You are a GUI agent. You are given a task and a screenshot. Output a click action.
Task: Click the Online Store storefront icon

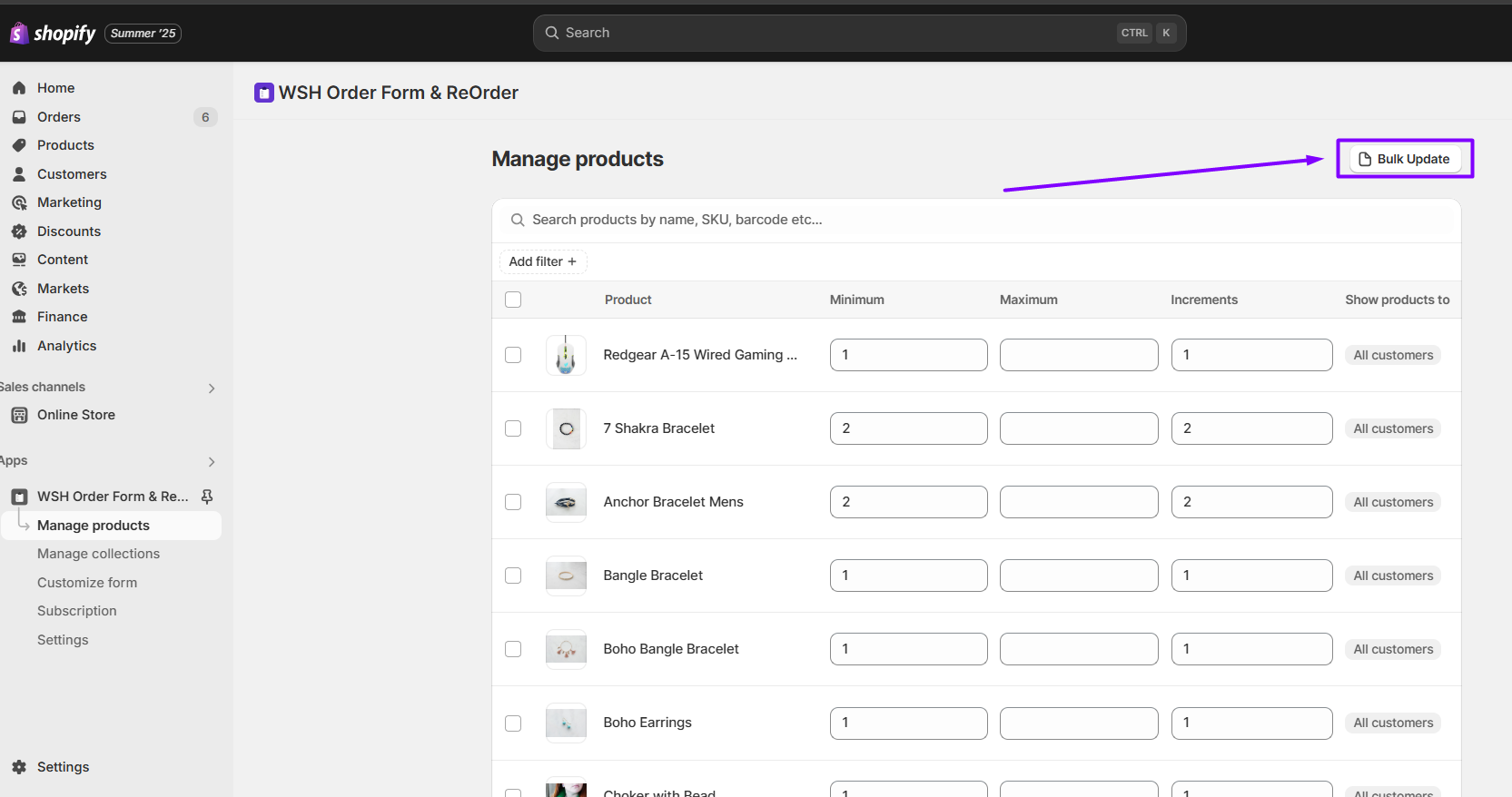(x=19, y=415)
